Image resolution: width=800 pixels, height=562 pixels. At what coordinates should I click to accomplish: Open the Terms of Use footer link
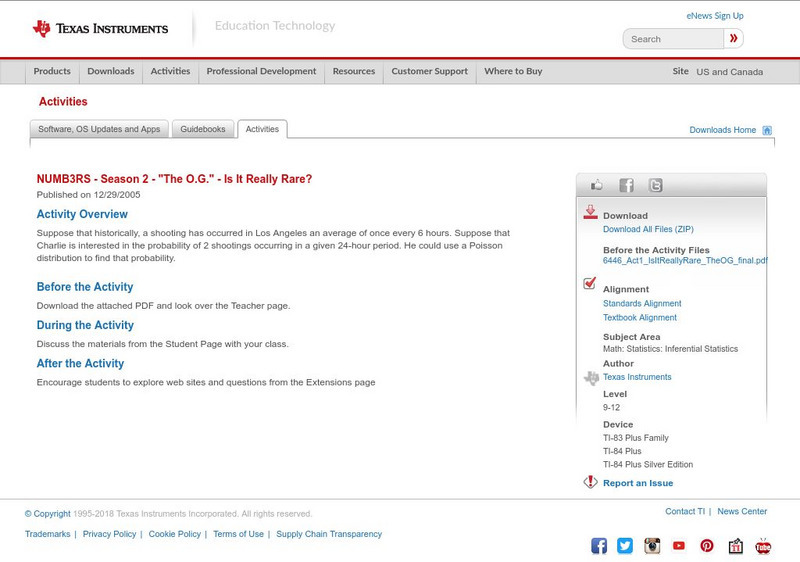[238, 534]
